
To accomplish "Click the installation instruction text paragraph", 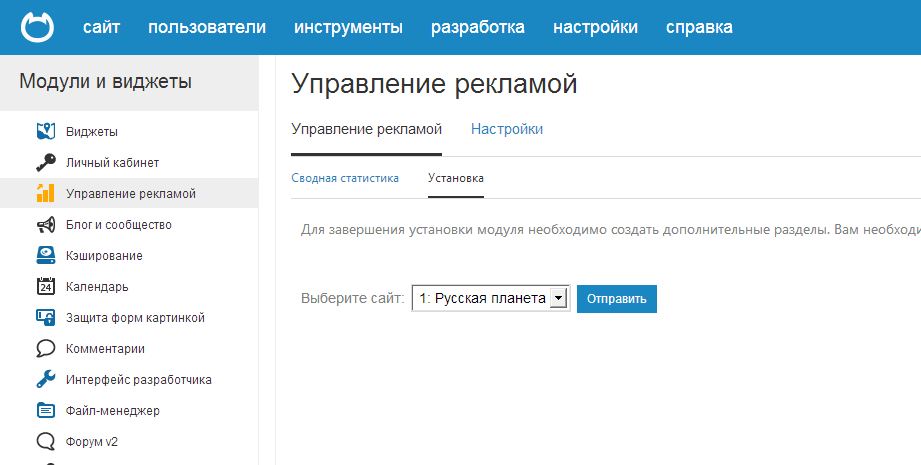I will tap(611, 230).
